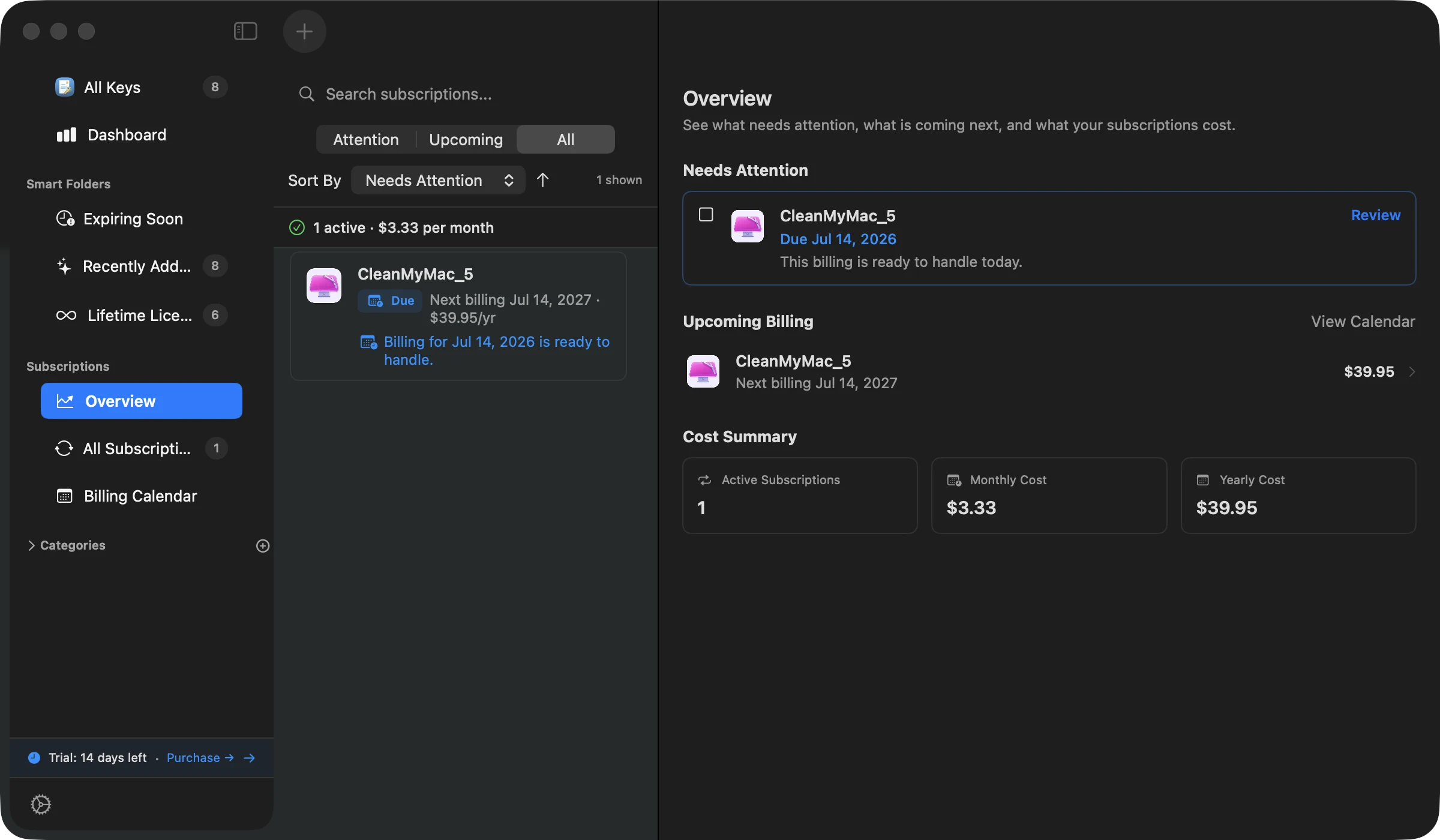
Task: Click the Dashboard bar chart icon
Action: [66, 135]
